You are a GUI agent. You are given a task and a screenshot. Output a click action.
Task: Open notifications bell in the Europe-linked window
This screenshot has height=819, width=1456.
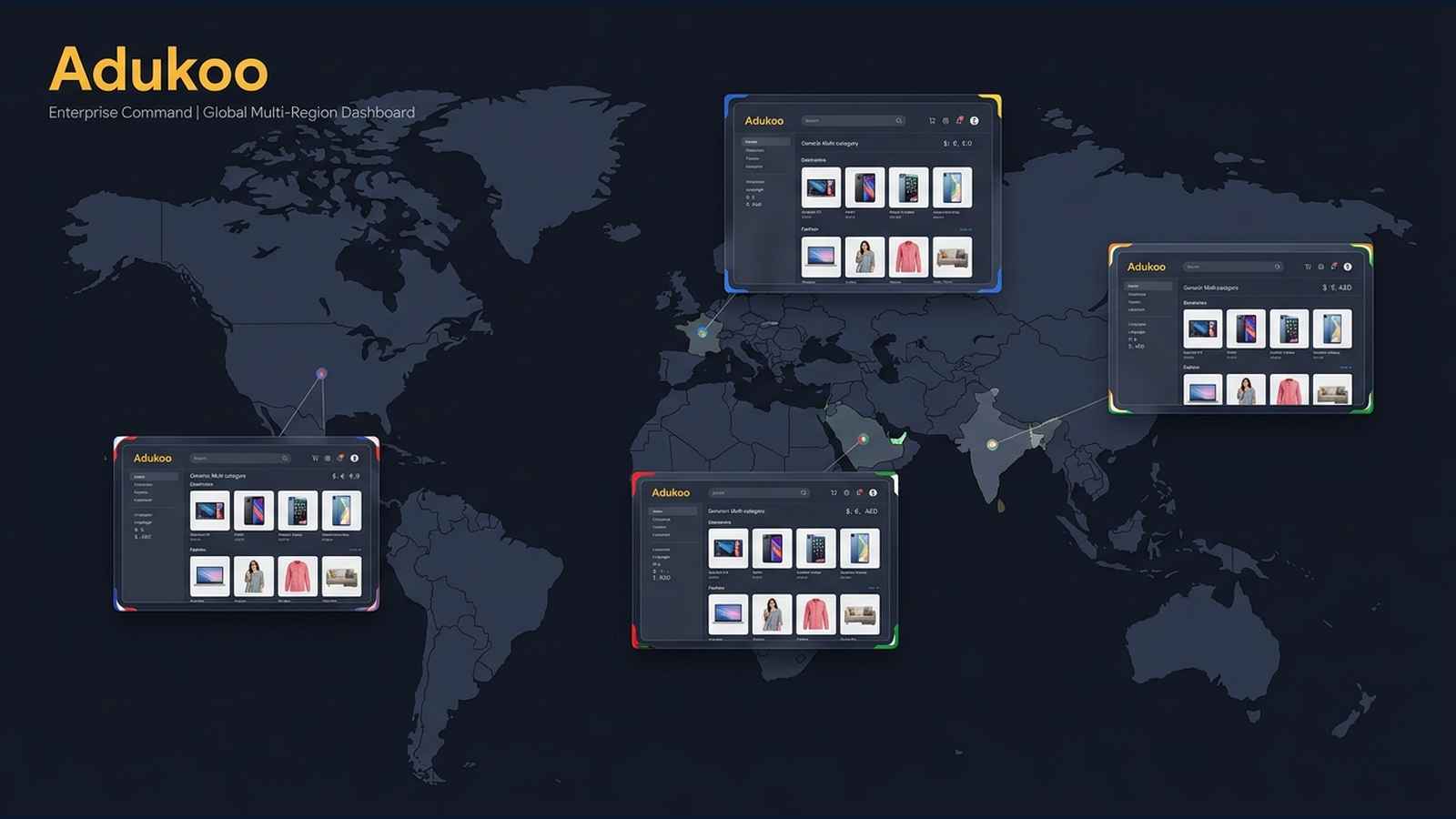tap(959, 120)
